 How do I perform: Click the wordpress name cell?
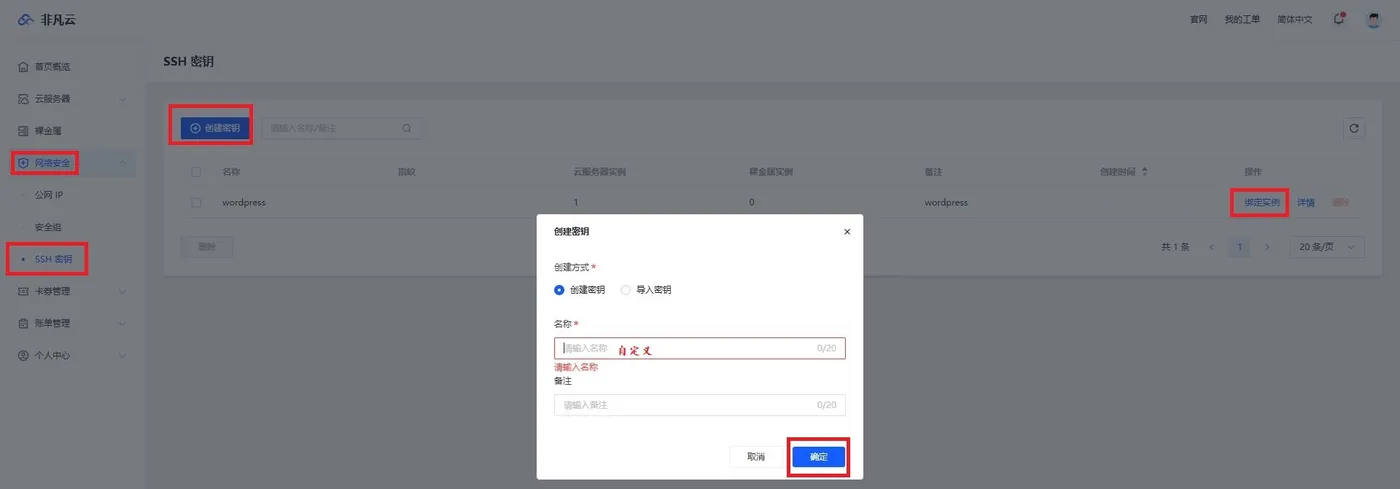point(244,202)
